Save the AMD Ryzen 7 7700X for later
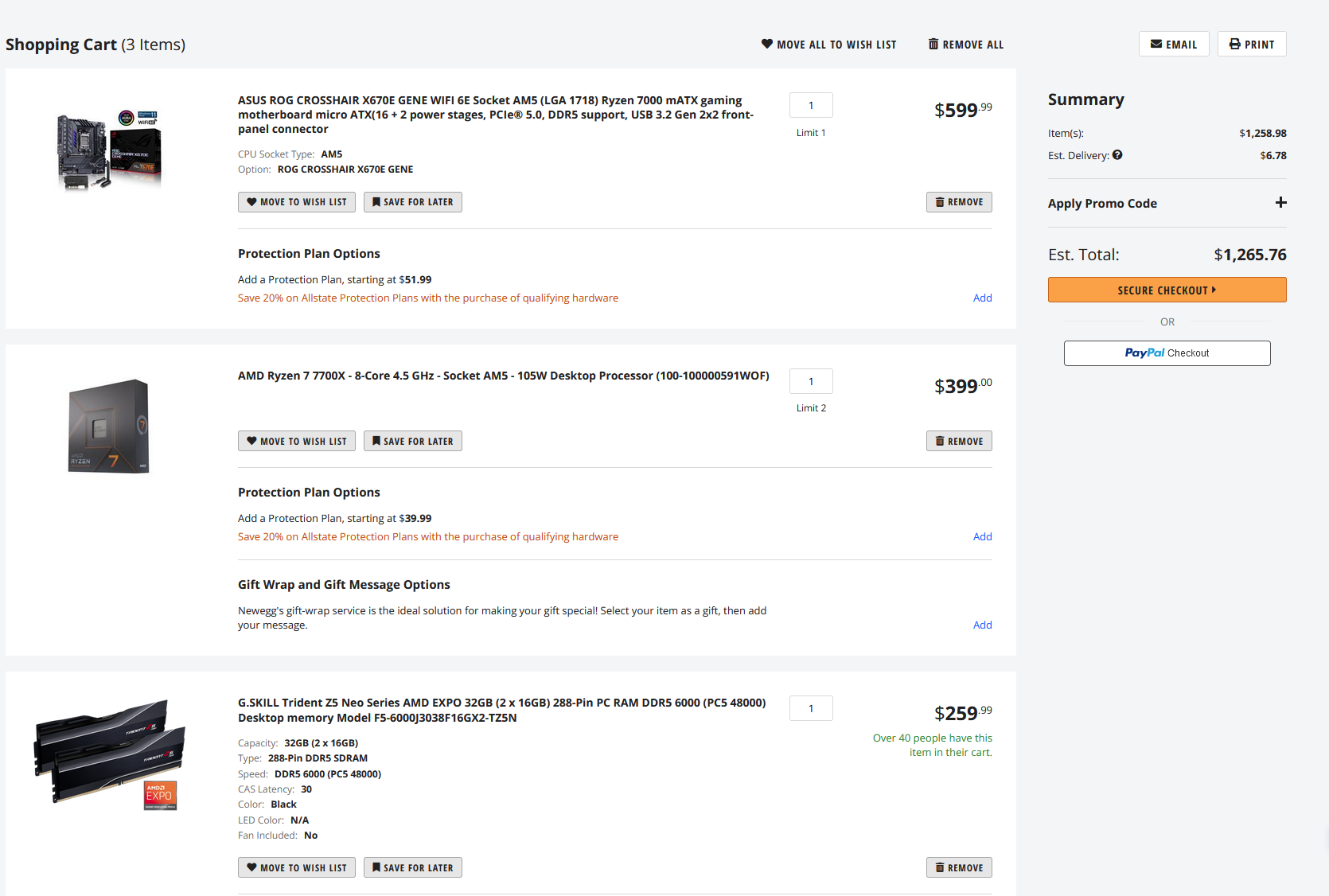Viewport: 1329px width, 896px height. pyautogui.click(x=412, y=442)
